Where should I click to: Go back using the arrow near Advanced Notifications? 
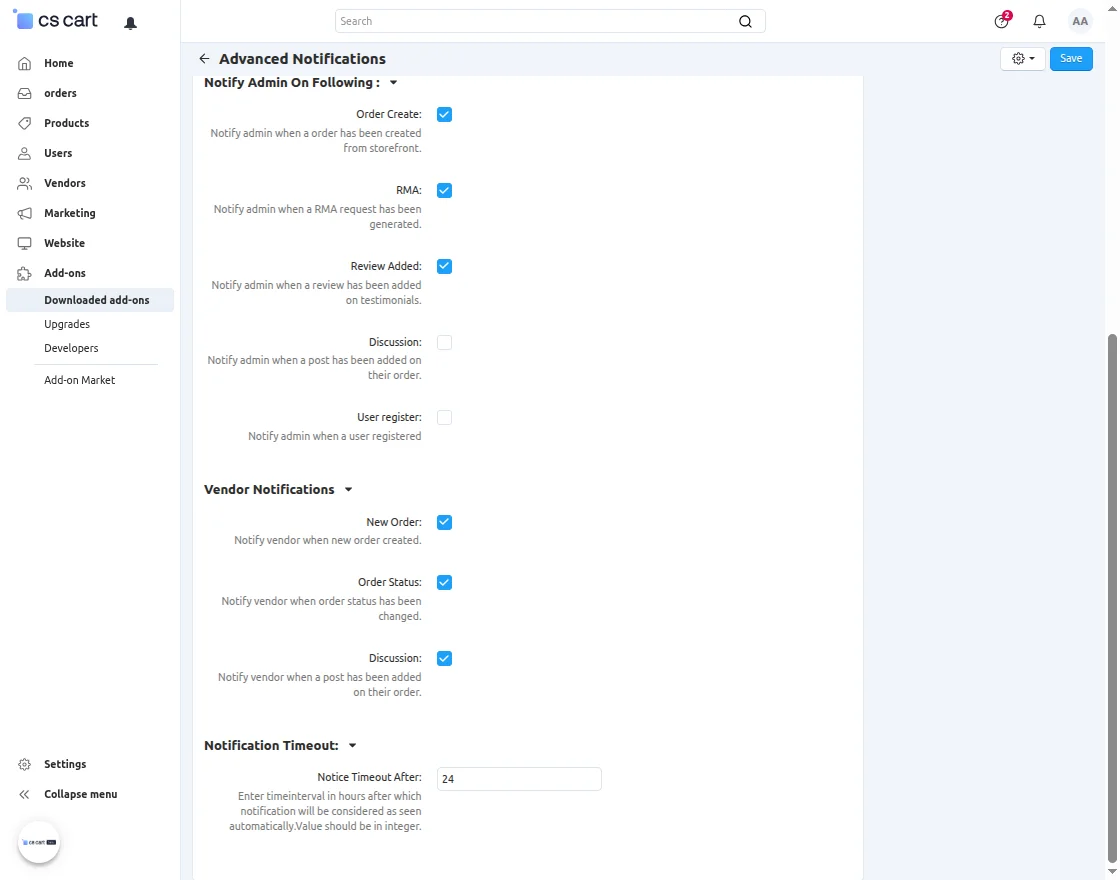click(x=204, y=59)
